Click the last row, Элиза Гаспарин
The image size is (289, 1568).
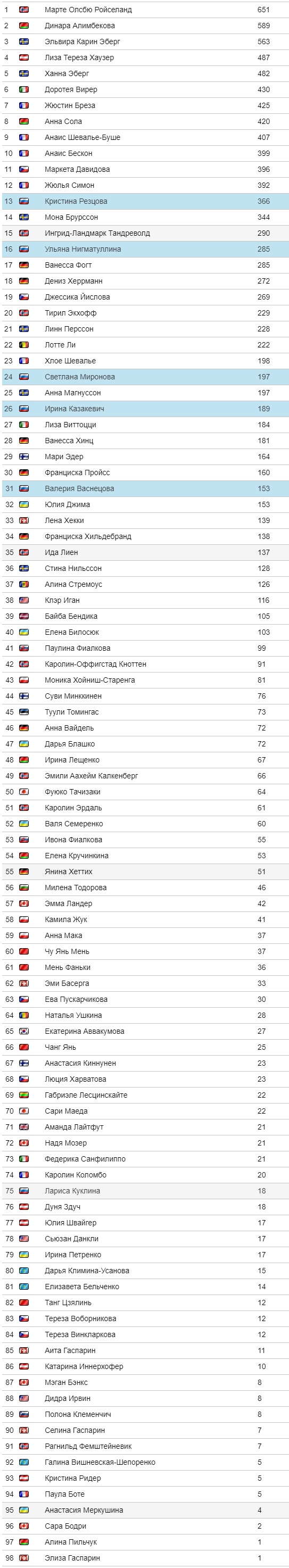tap(145, 1558)
